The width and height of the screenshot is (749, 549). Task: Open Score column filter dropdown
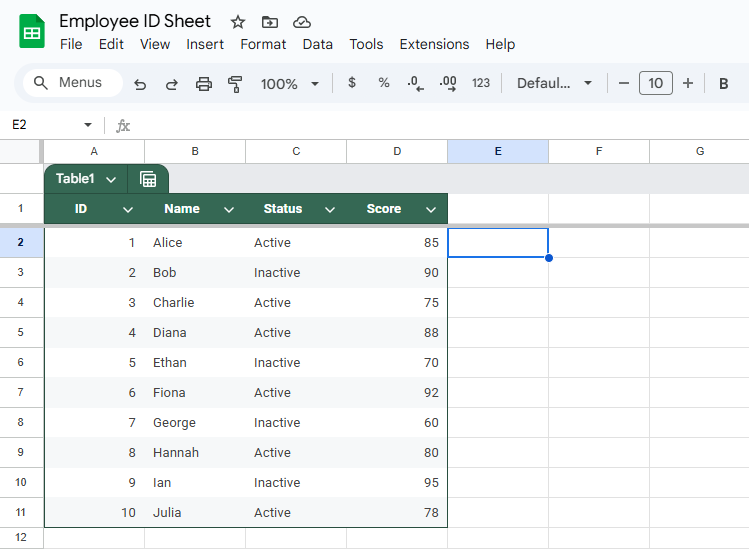tap(431, 209)
